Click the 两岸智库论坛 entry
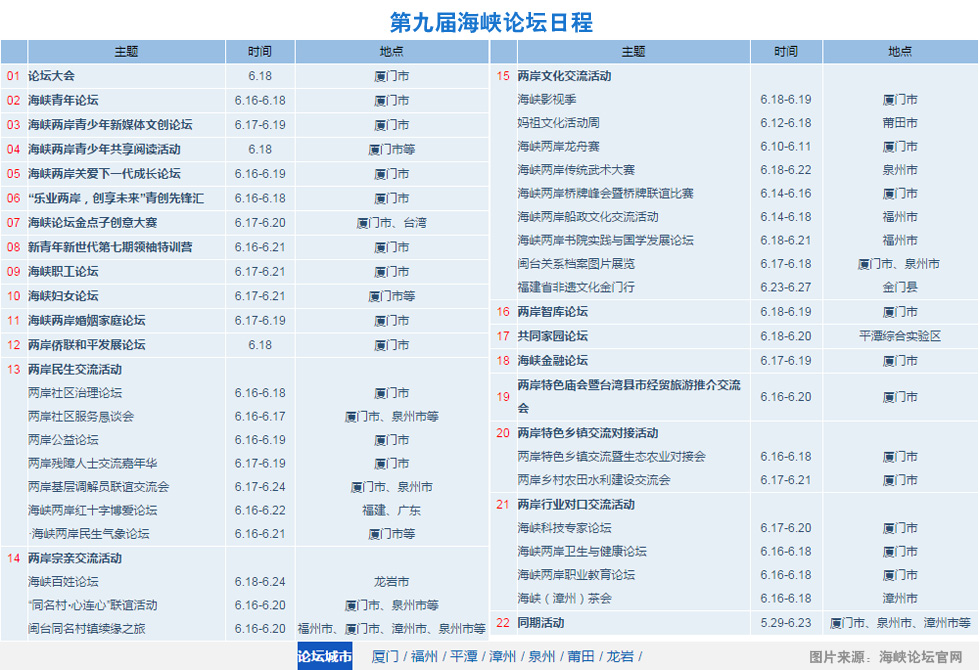 tap(552, 312)
